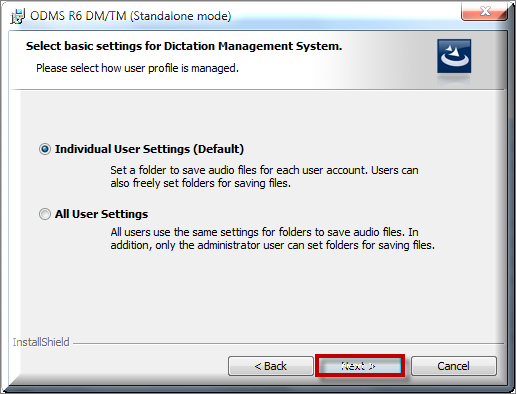516x394 pixels.
Task: Click the installer icon in title bar
Action: 17,16
